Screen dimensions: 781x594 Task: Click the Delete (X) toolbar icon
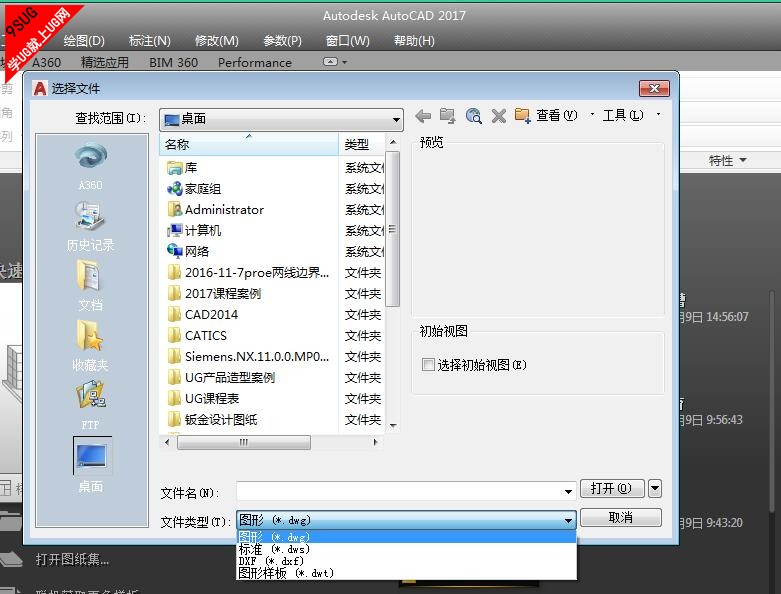point(499,116)
